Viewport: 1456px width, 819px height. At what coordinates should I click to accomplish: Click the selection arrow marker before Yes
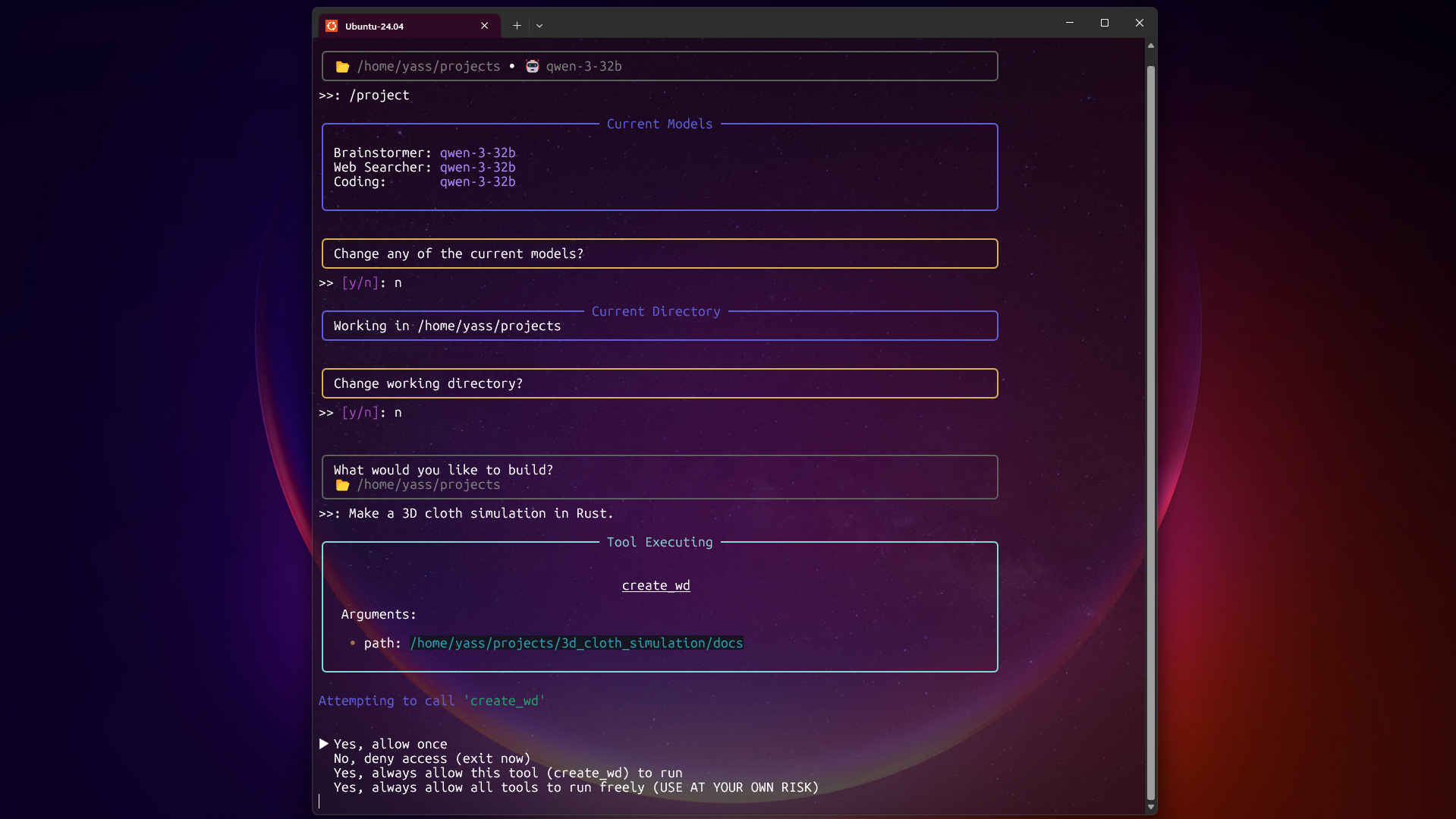(324, 744)
